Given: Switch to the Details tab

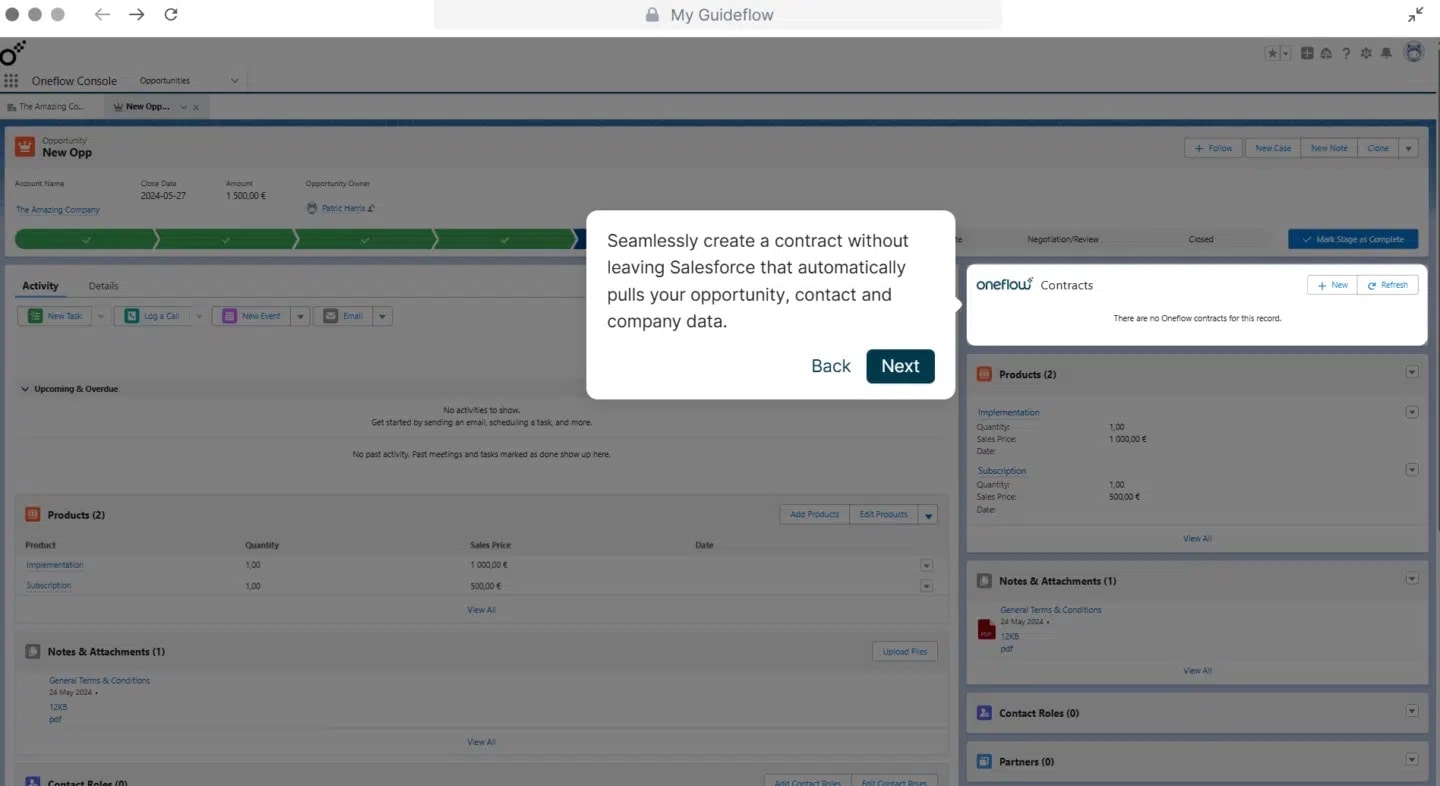Looking at the screenshot, I should tap(103, 285).
